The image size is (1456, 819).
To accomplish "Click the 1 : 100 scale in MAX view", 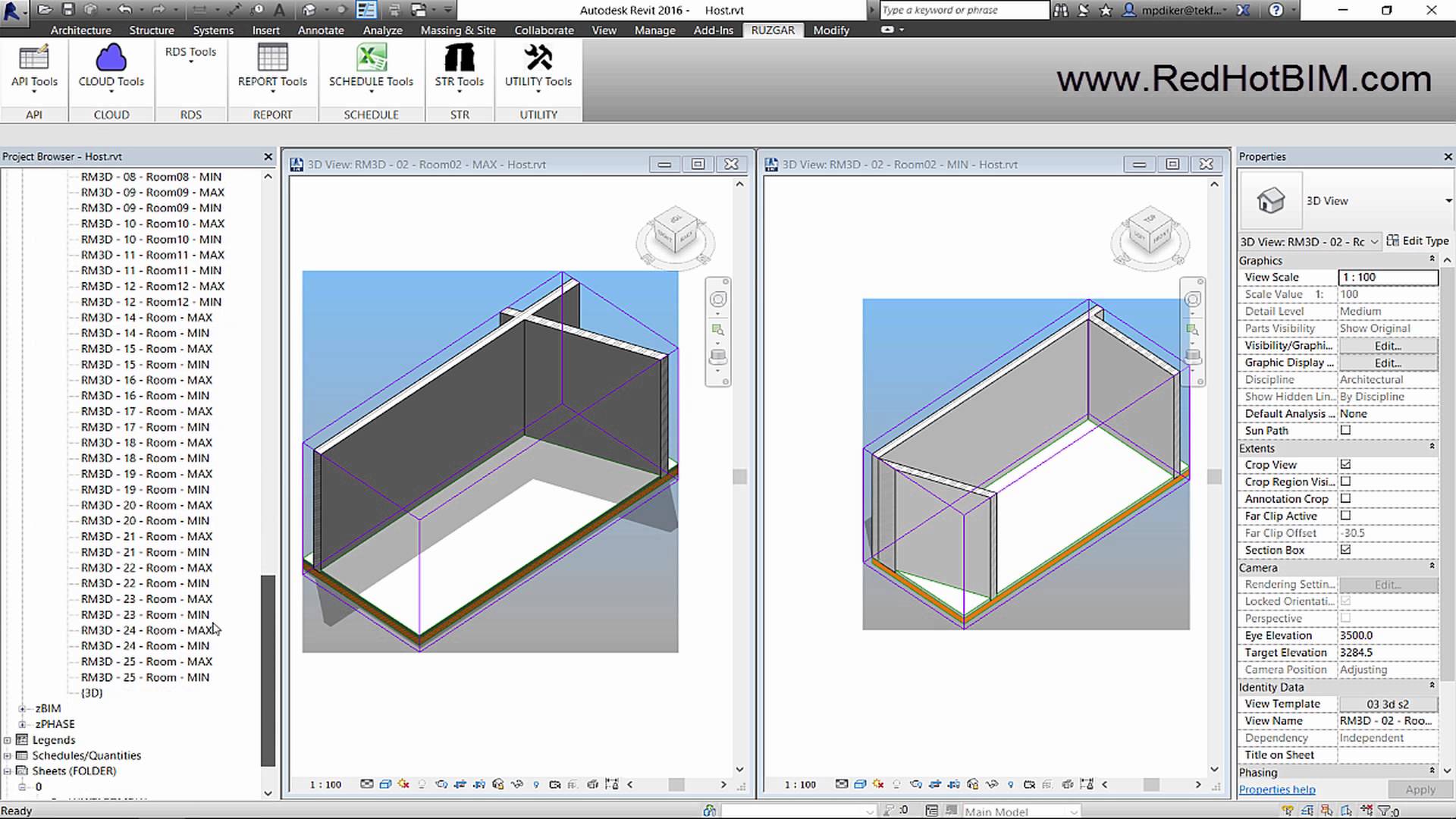I will (x=325, y=785).
